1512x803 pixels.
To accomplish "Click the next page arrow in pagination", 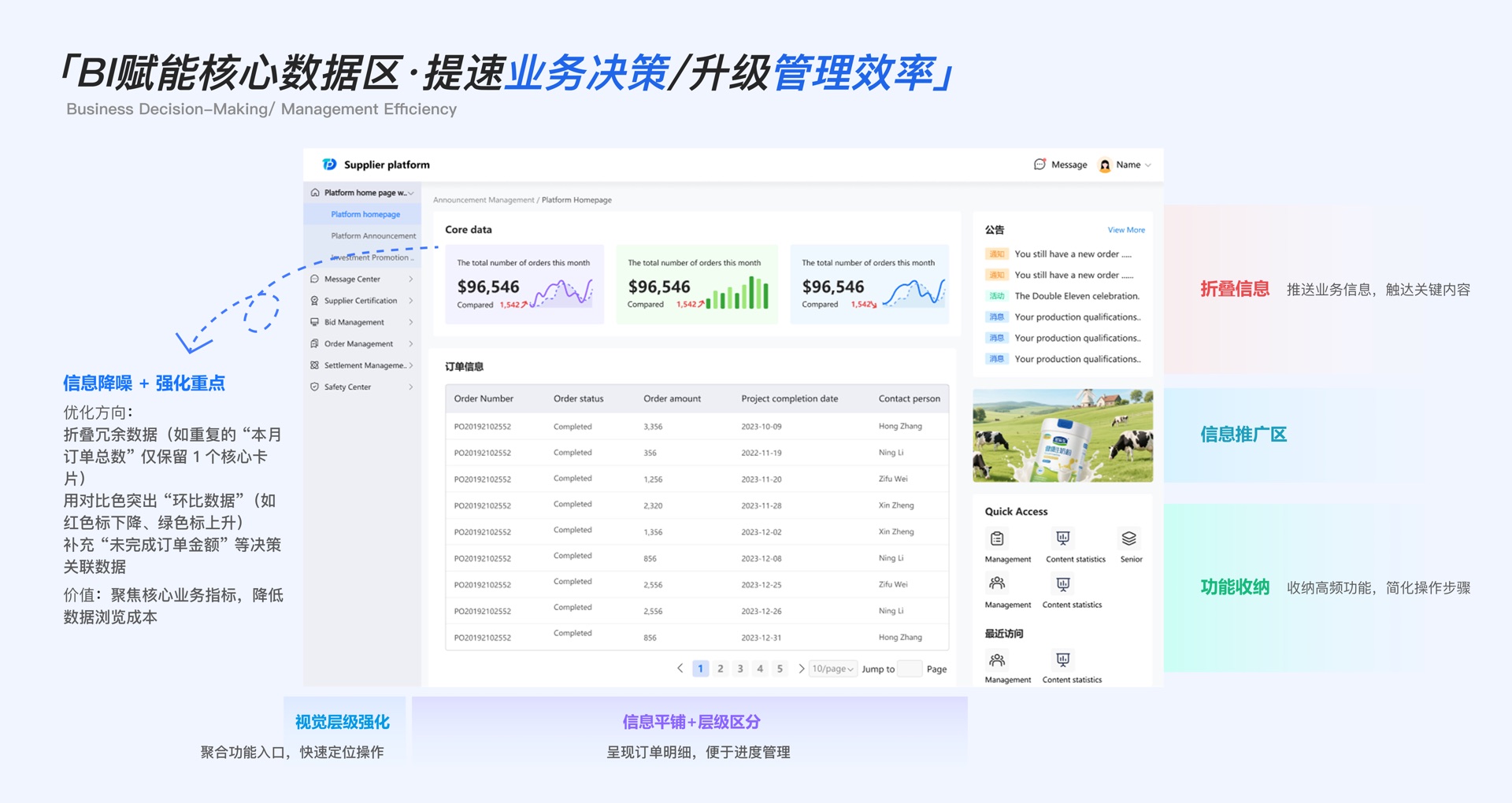I will click(x=802, y=668).
